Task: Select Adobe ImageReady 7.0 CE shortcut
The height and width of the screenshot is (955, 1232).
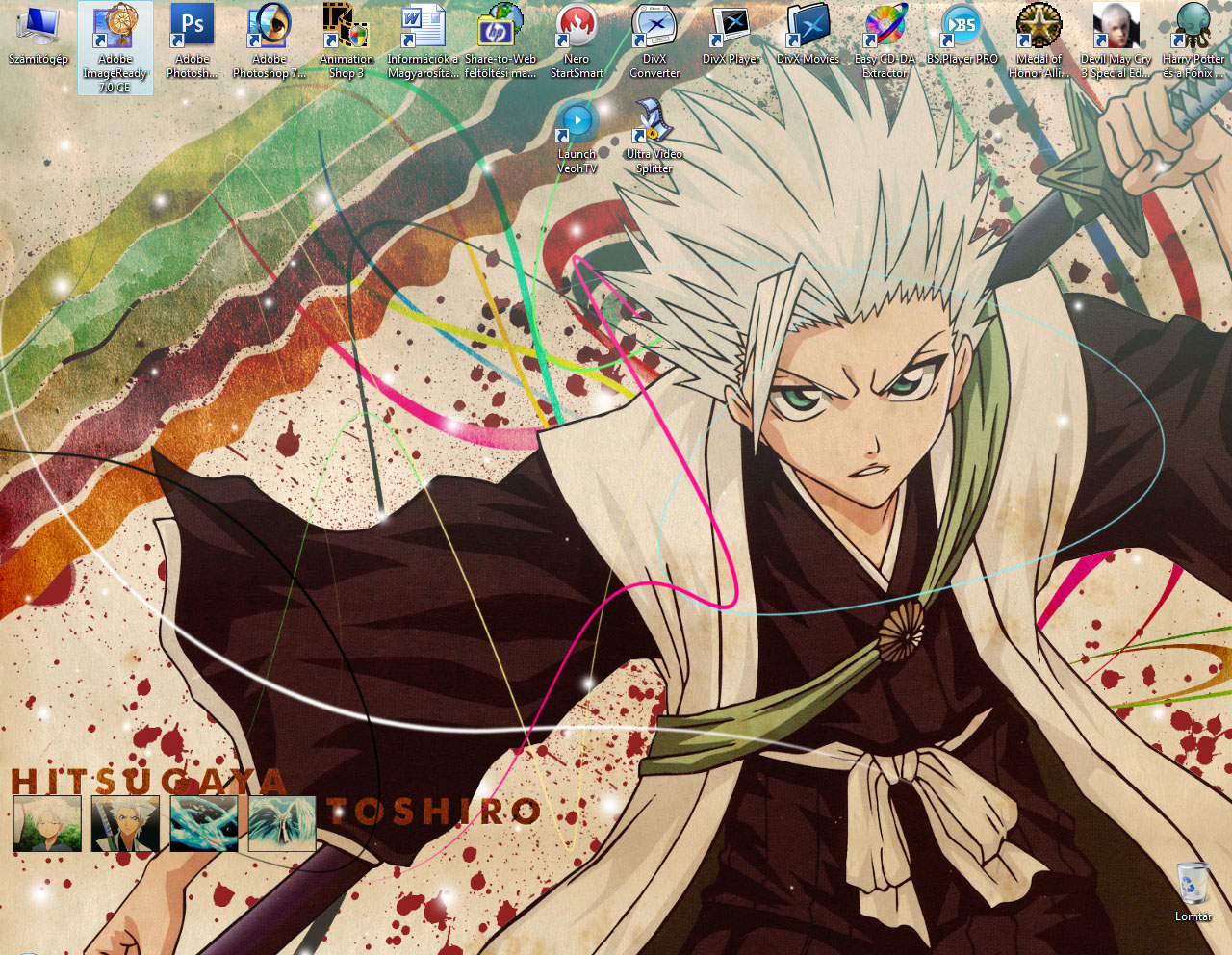Action: pyautogui.click(x=115, y=48)
